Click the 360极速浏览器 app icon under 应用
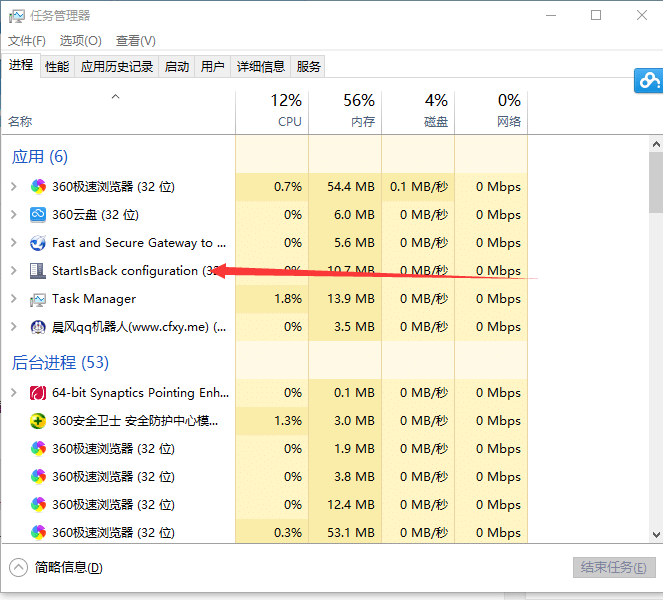This screenshot has width=663, height=600. [x=38, y=186]
